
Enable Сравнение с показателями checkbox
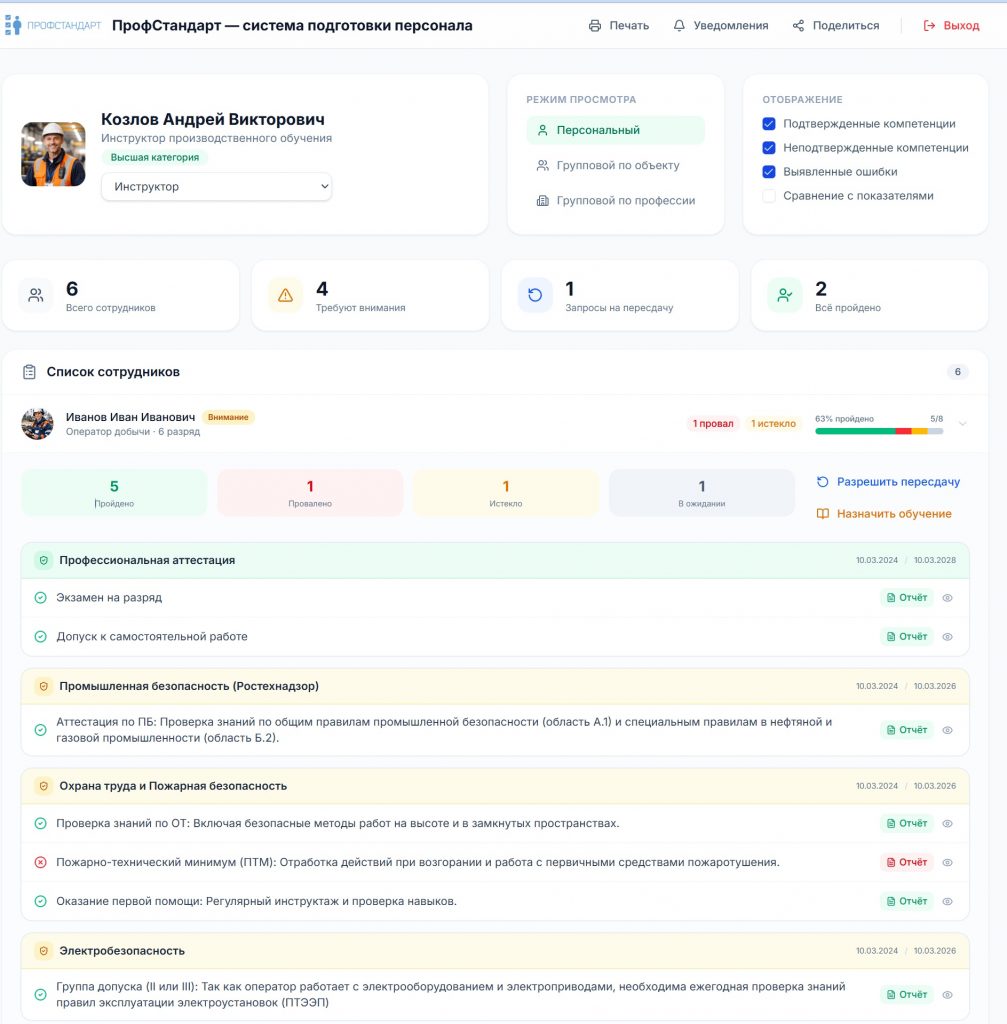click(x=769, y=196)
